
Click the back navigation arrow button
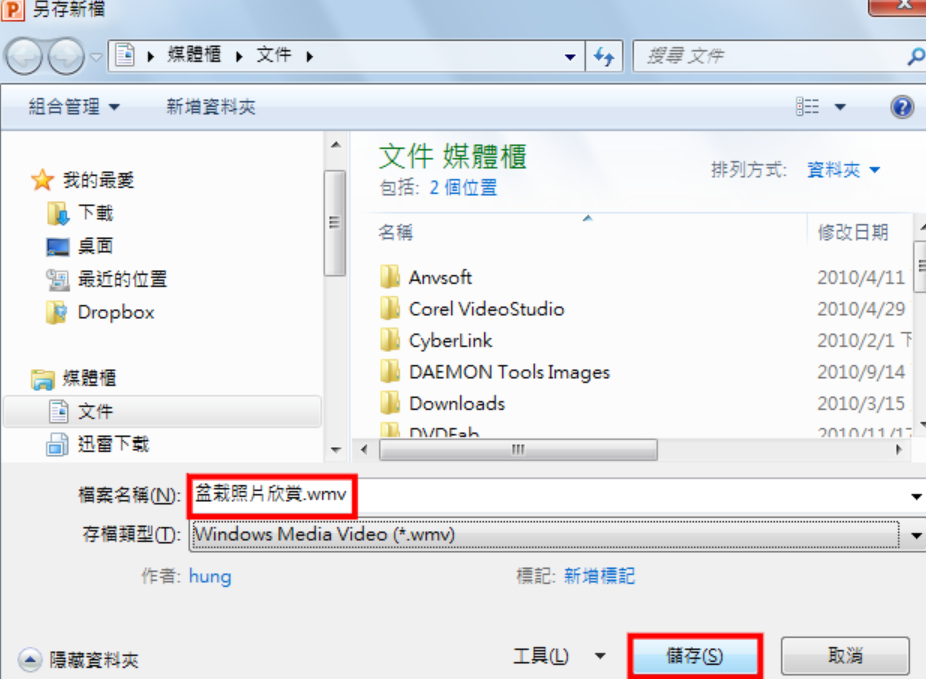(24, 57)
